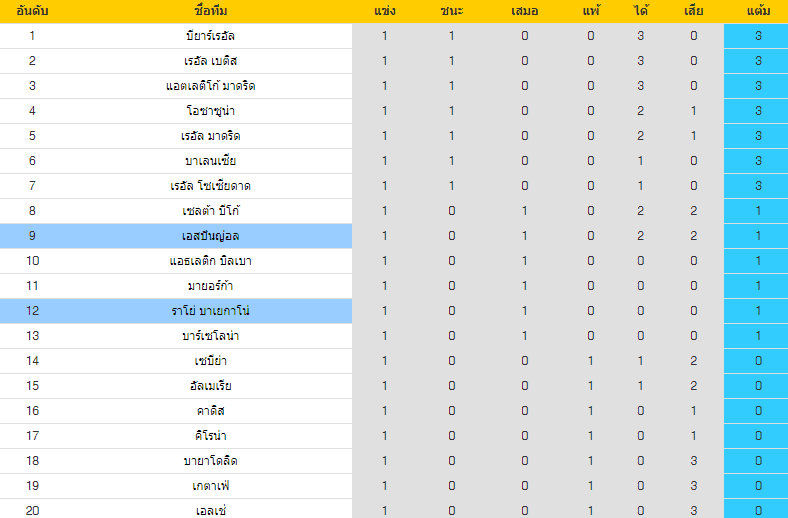The width and height of the screenshot is (788, 518).
Task: Click rank number 20 cell
Action: point(32,510)
